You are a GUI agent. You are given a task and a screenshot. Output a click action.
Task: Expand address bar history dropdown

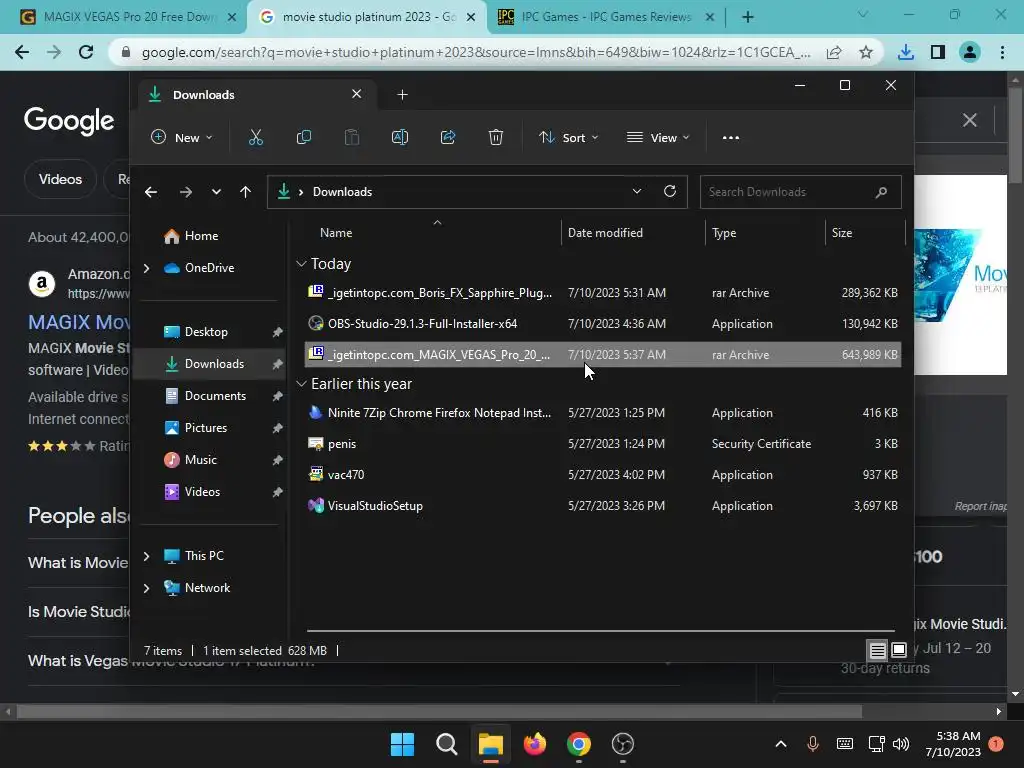coord(637,191)
